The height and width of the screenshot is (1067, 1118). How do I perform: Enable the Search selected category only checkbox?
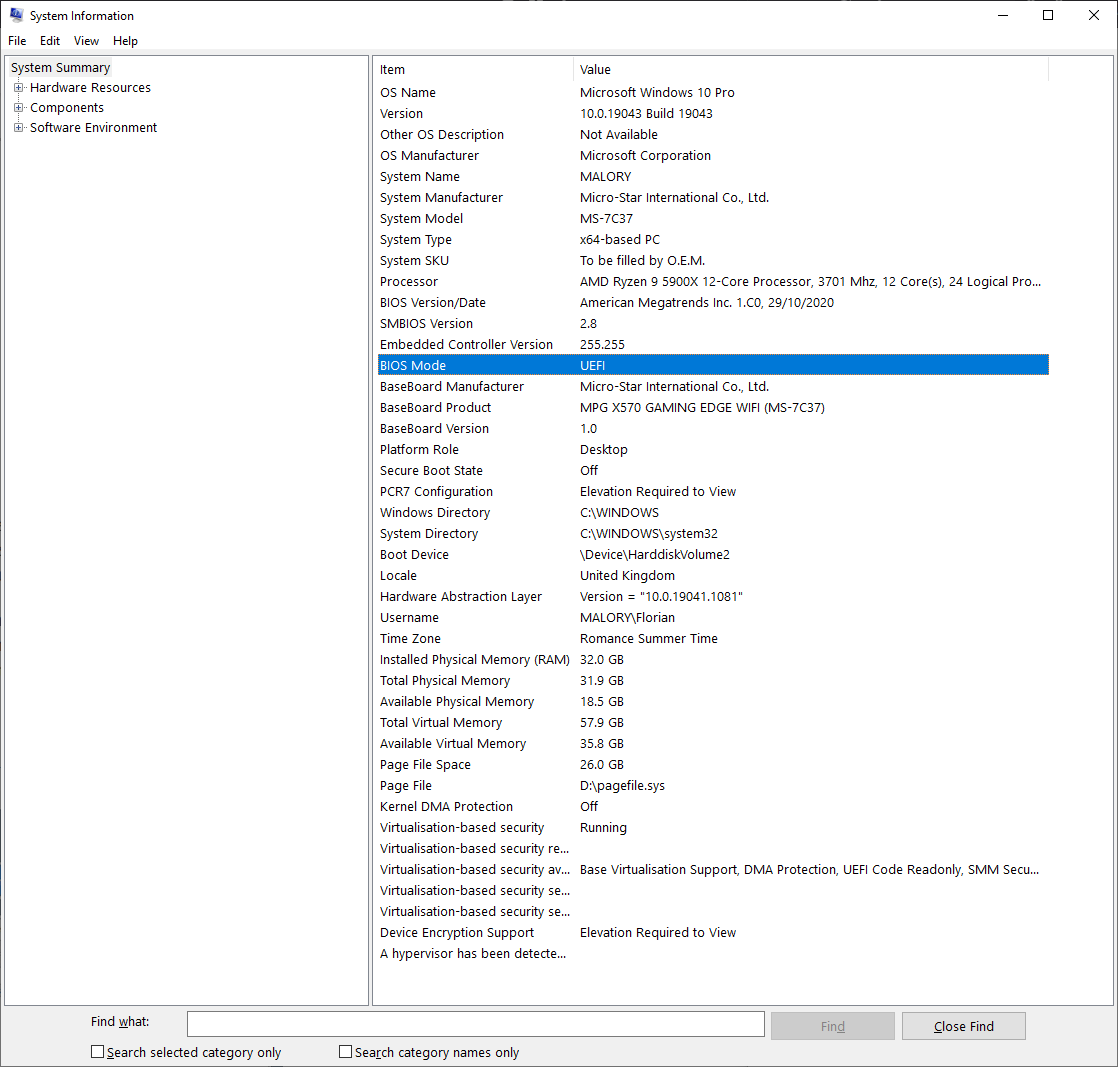coord(97,1051)
